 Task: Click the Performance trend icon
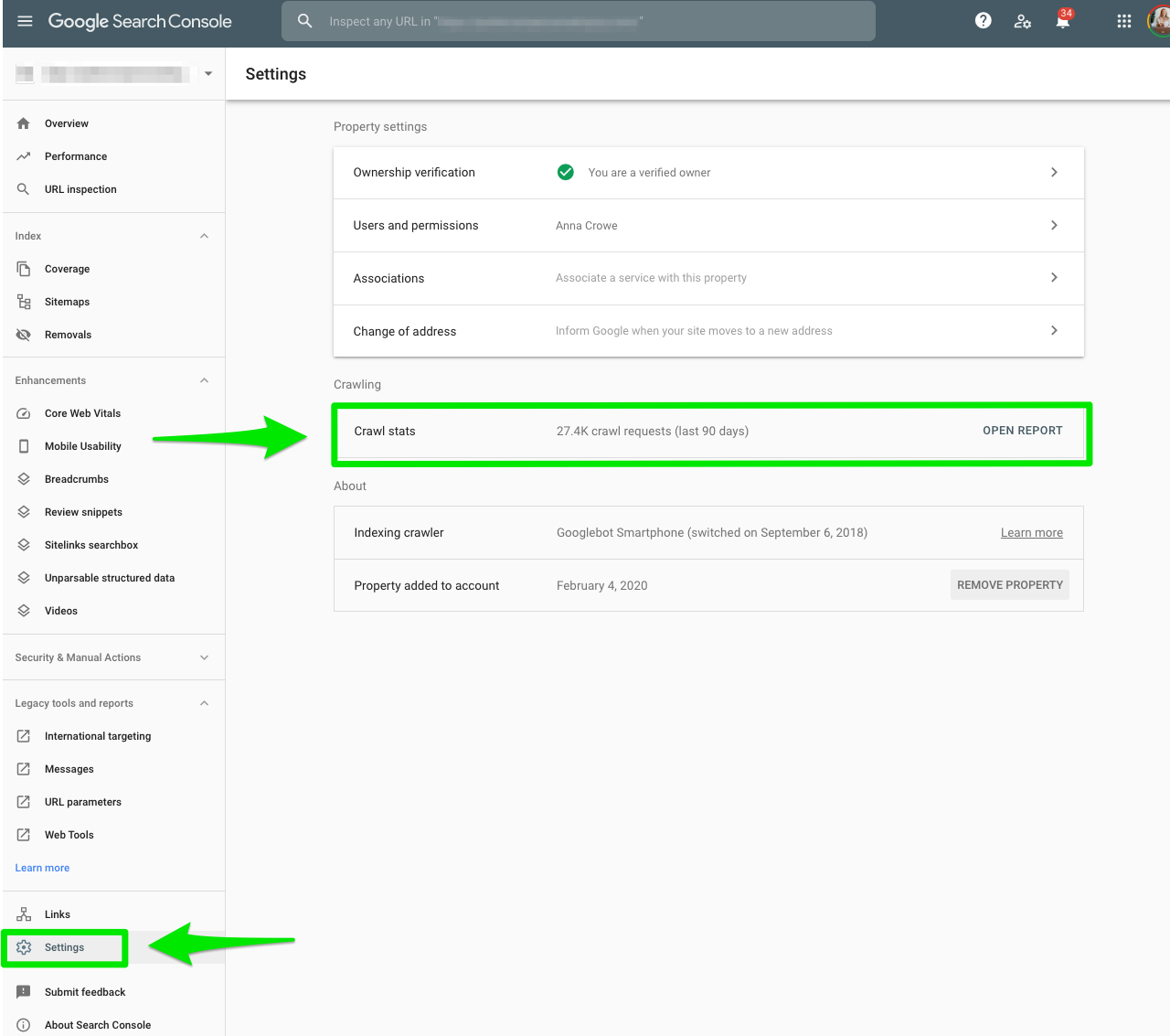coord(24,156)
